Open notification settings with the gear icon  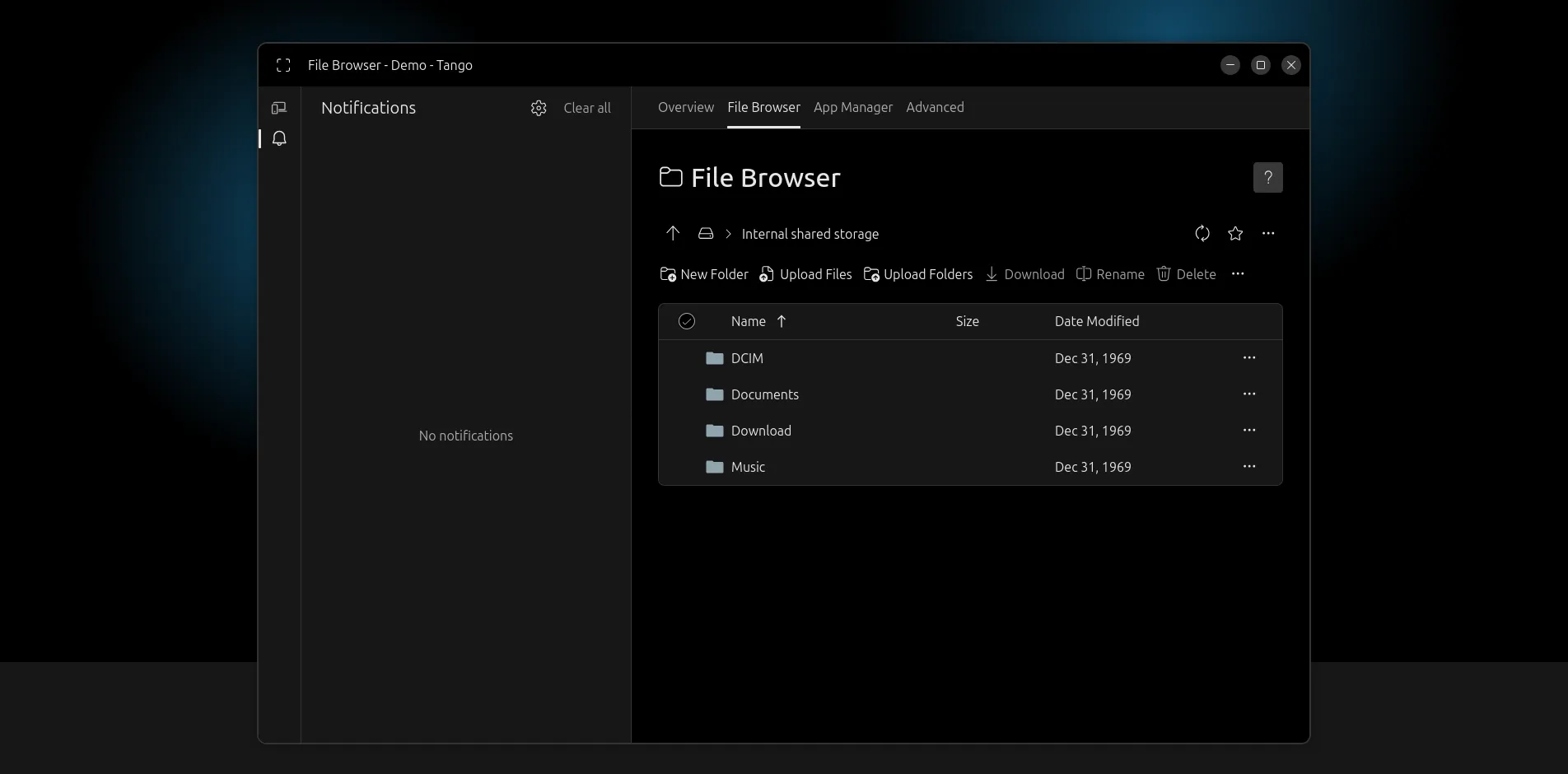[x=538, y=108]
